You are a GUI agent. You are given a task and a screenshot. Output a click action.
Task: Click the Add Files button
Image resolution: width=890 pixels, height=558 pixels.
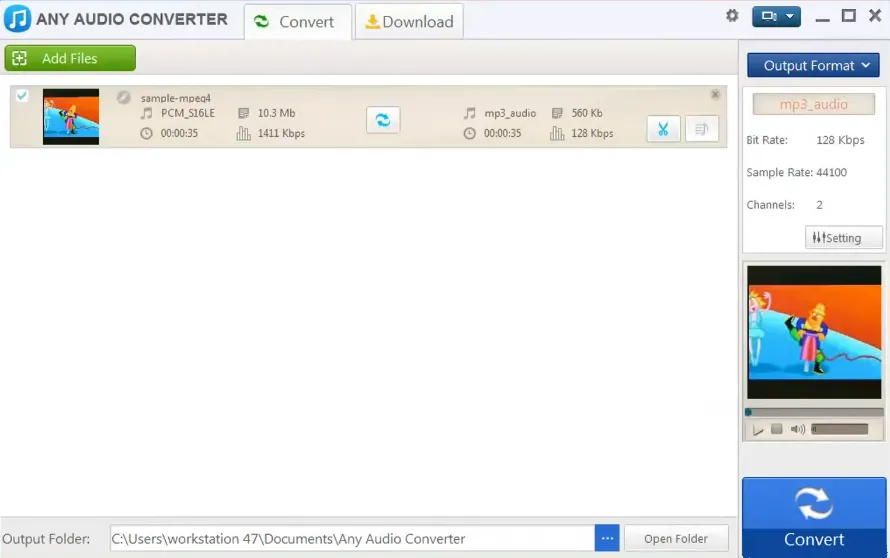click(x=70, y=58)
